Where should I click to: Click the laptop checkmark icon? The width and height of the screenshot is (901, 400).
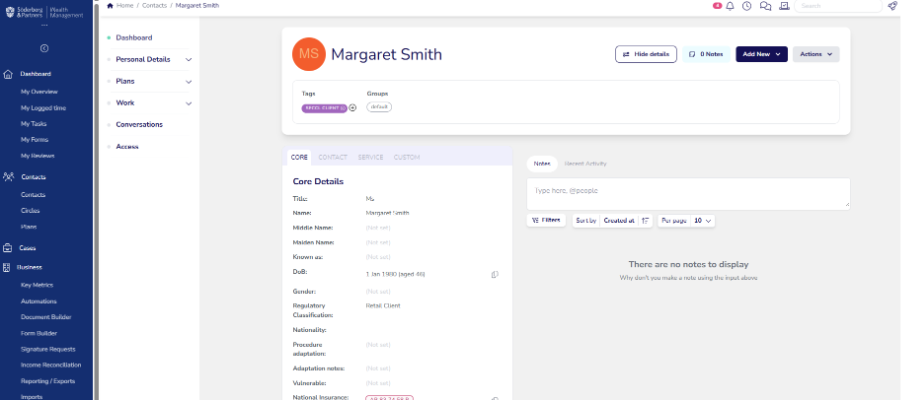(x=784, y=6)
